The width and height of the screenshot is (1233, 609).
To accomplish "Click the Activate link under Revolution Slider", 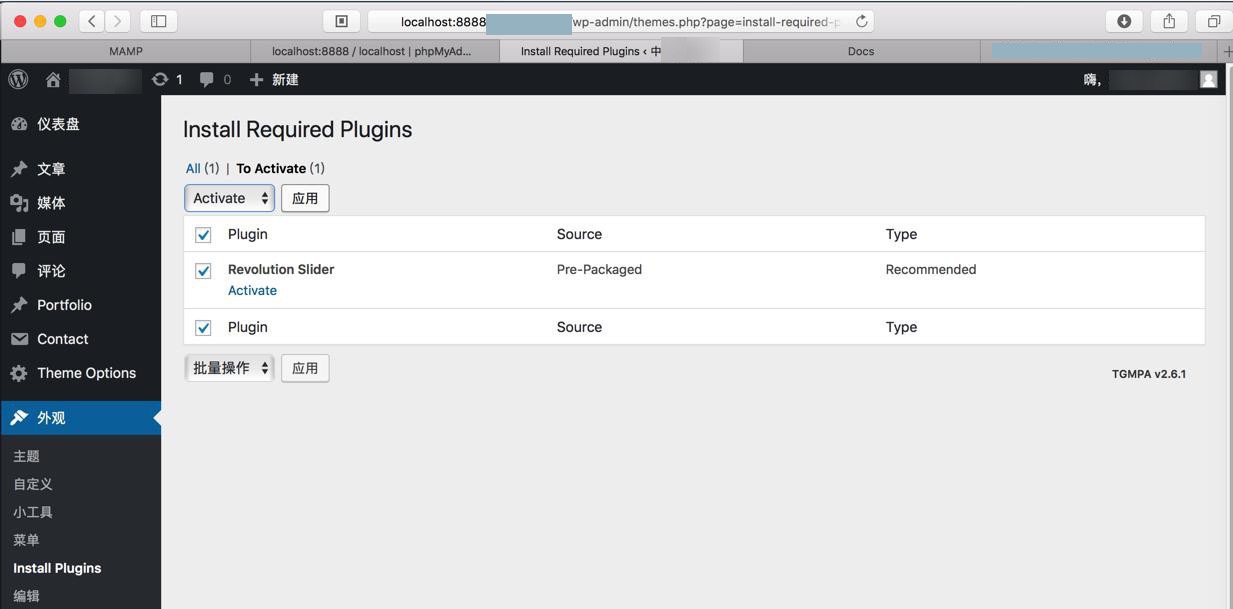I will 252,290.
